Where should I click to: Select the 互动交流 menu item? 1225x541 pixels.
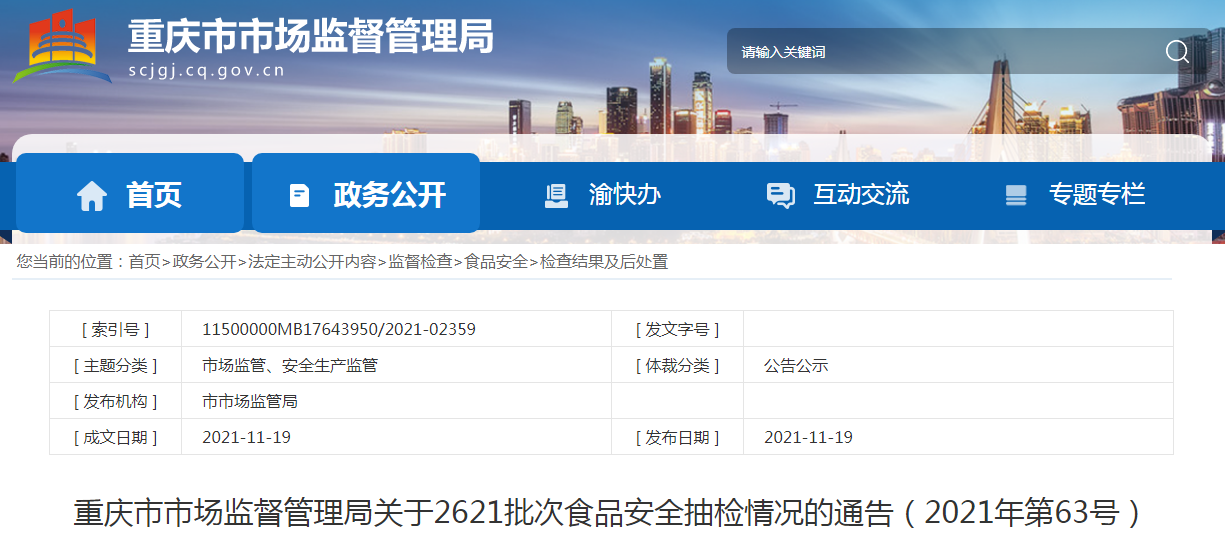click(x=861, y=195)
